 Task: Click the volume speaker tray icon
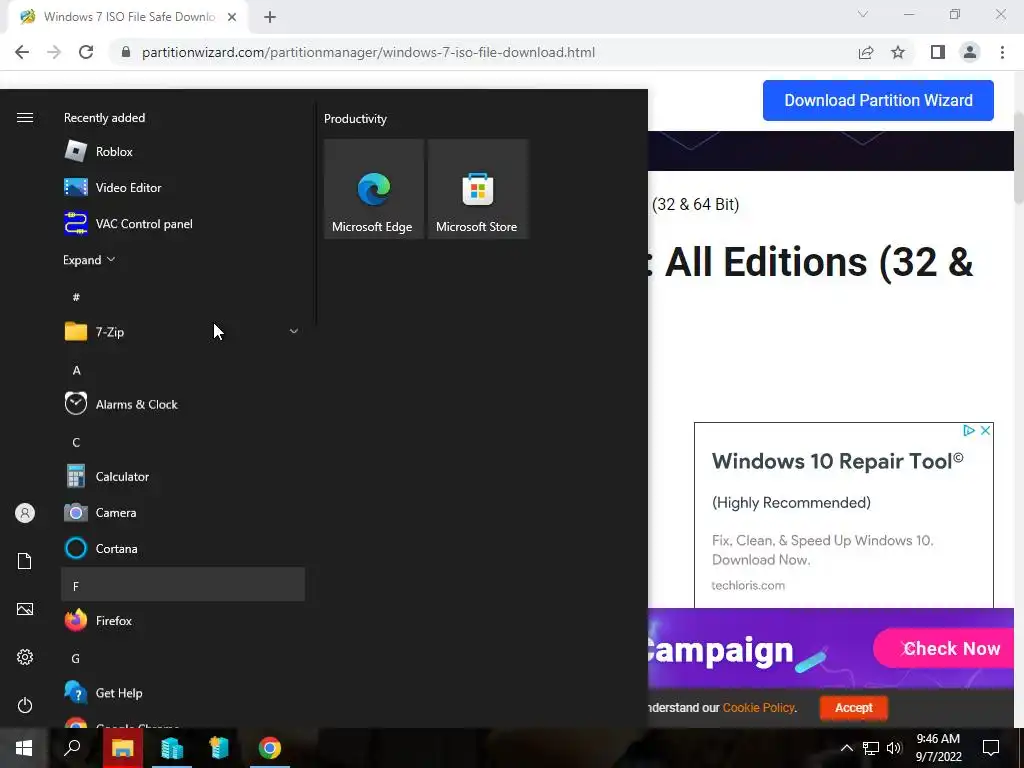click(894, 748)
